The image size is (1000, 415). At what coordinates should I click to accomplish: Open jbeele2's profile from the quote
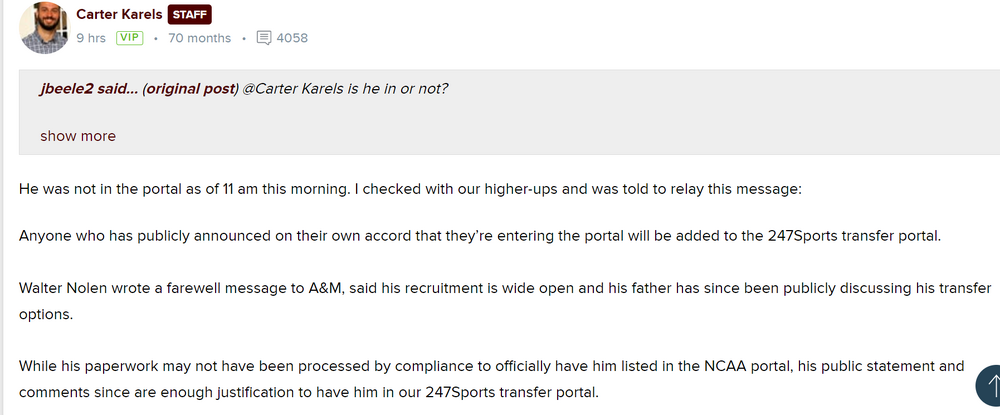tap(68, 88)
